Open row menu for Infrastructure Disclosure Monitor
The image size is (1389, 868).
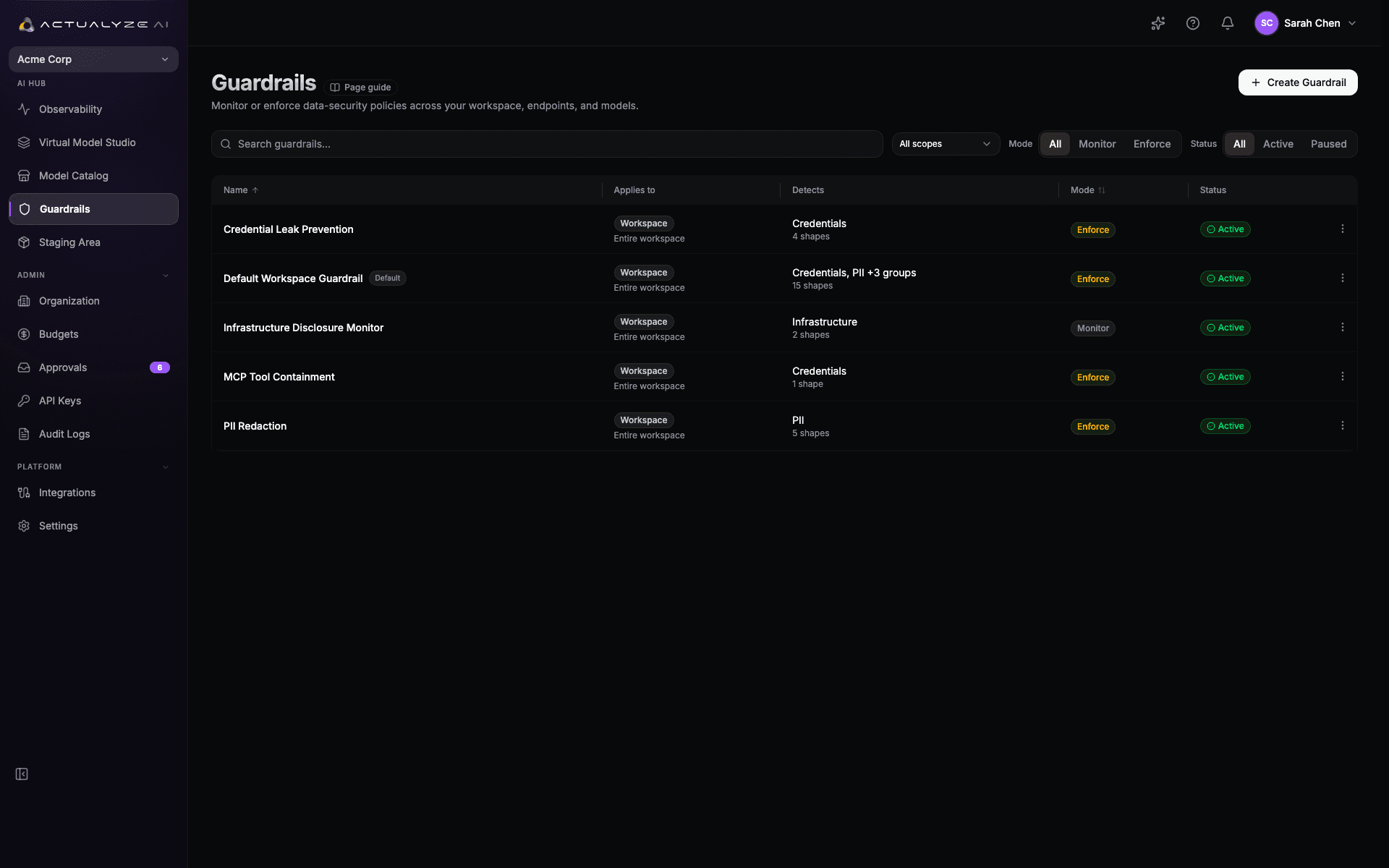click(1343, 328)
